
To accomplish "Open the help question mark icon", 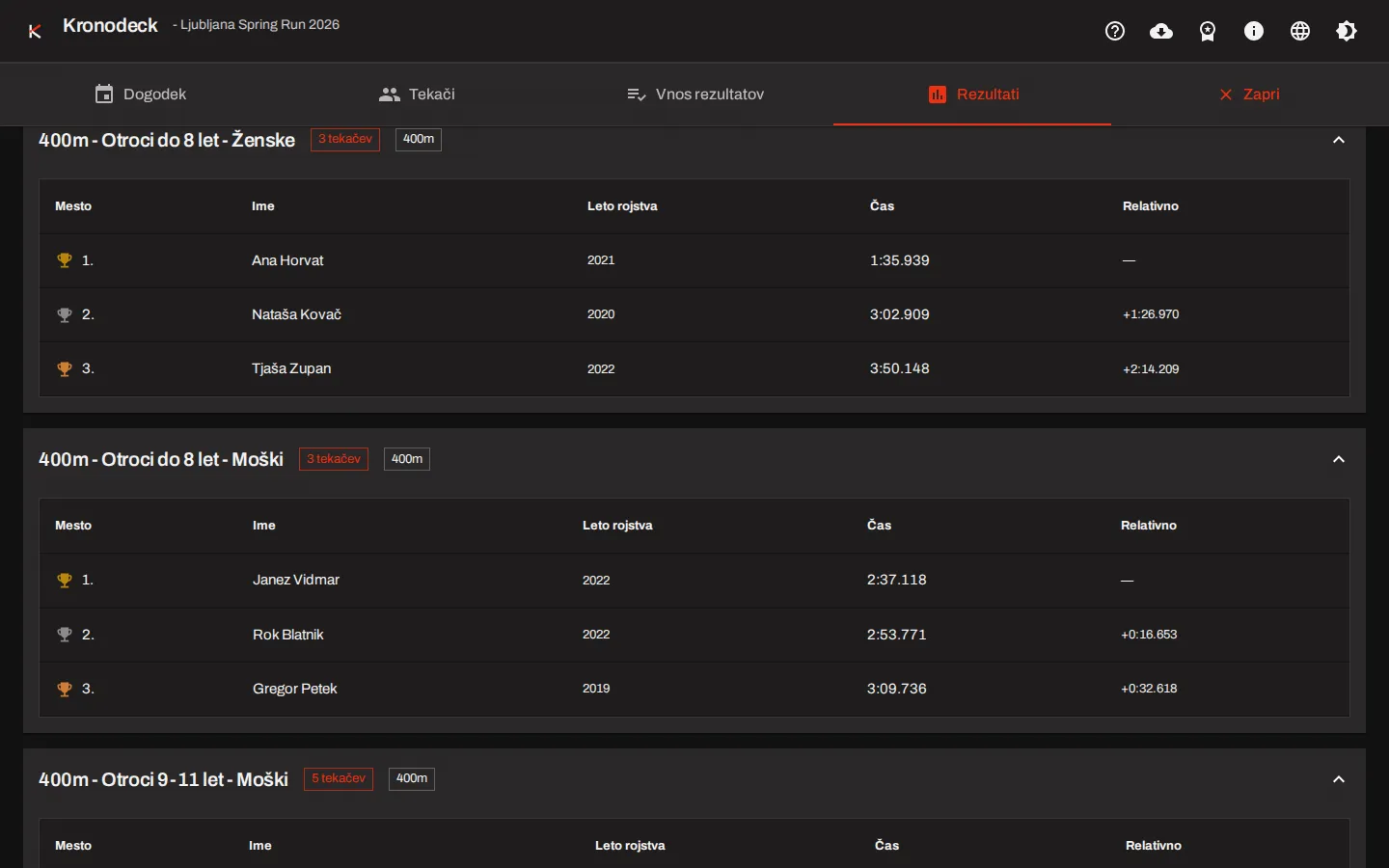I will [x=1115, y=31].
